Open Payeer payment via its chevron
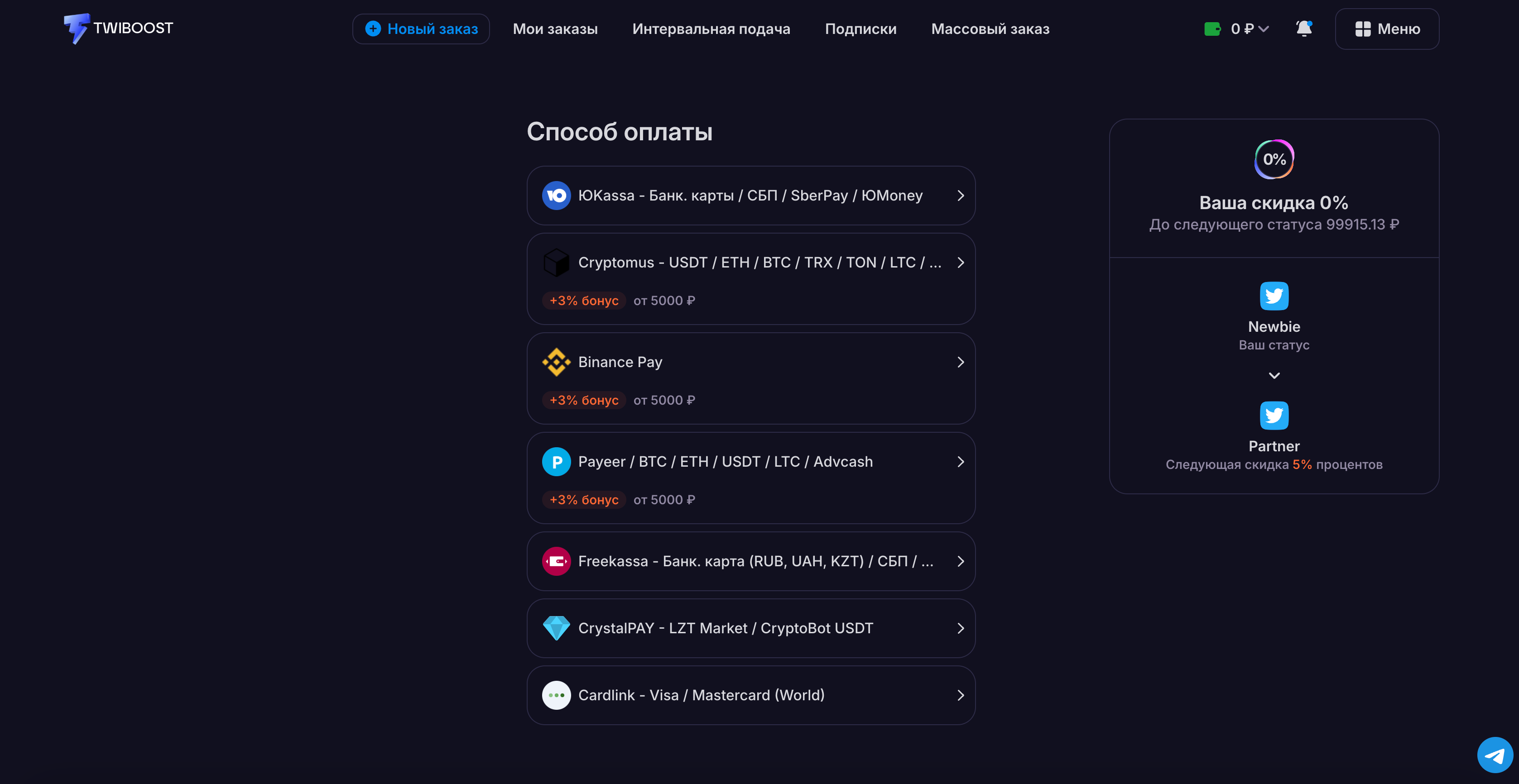This screenshot has width=1519, height=784. 961,462
